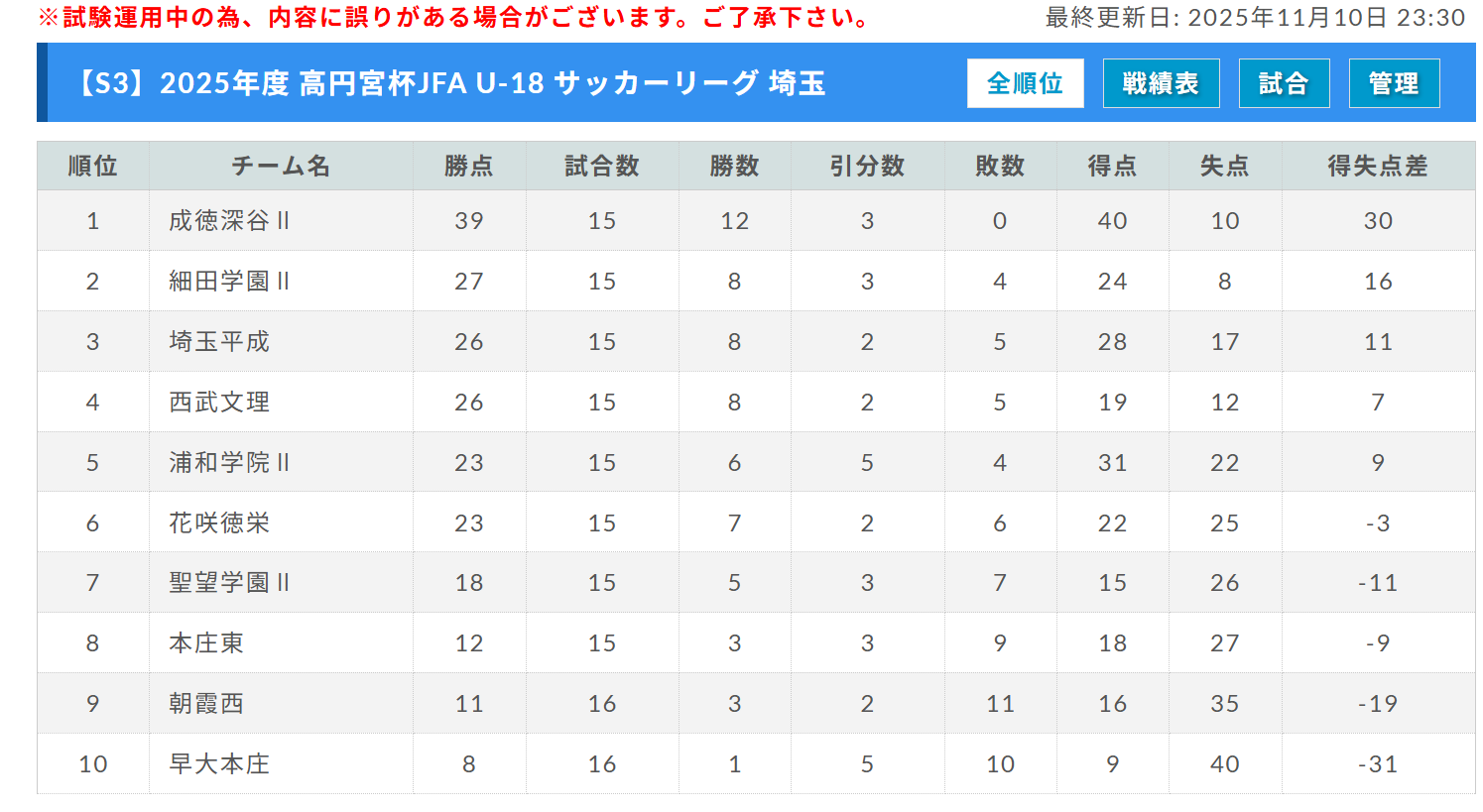Click the 試合数 column header
This screenshot has height=812, width=1483.
602,166
